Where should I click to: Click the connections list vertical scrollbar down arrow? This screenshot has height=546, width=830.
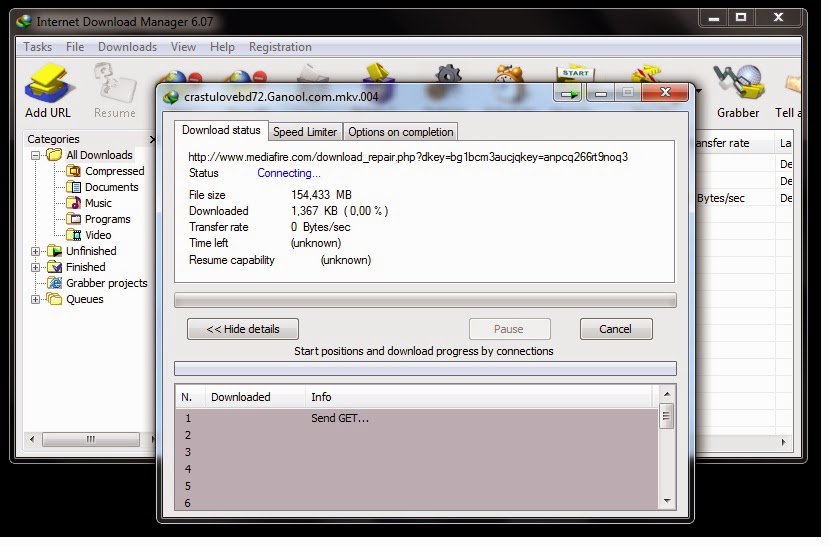pos(667,500)
